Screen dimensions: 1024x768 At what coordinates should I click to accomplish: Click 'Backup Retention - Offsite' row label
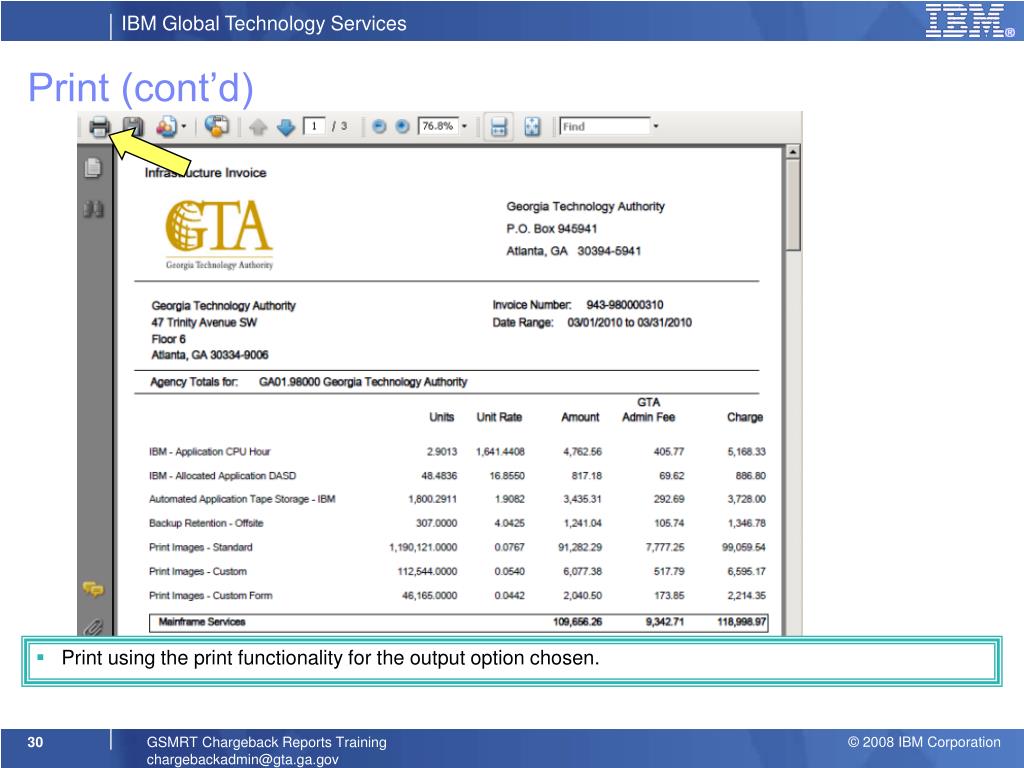206,523
